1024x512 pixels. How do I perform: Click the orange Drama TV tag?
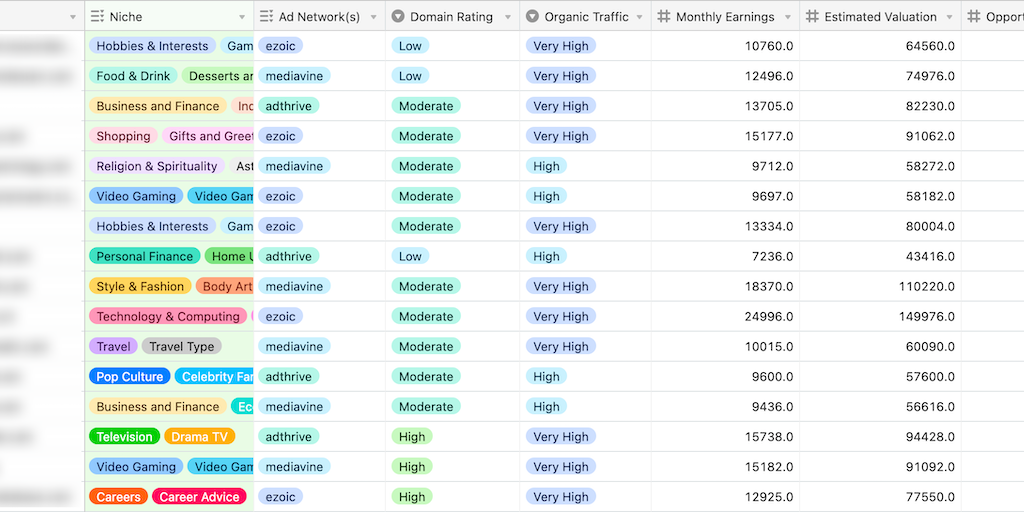[200, 437]
